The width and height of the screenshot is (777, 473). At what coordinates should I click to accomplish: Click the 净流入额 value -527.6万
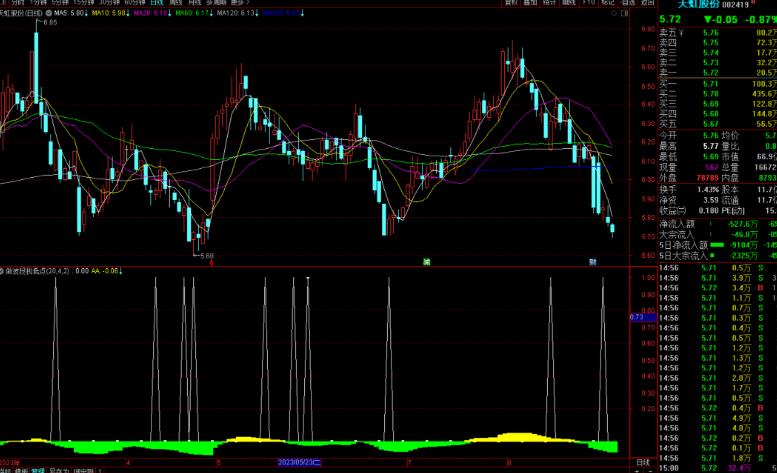coord(743,224)
